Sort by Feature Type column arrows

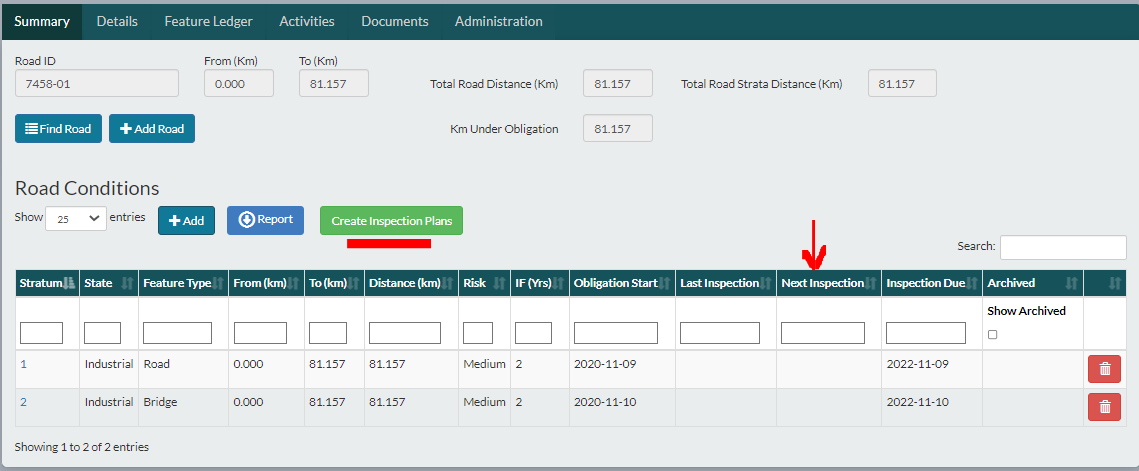(217, 283)
